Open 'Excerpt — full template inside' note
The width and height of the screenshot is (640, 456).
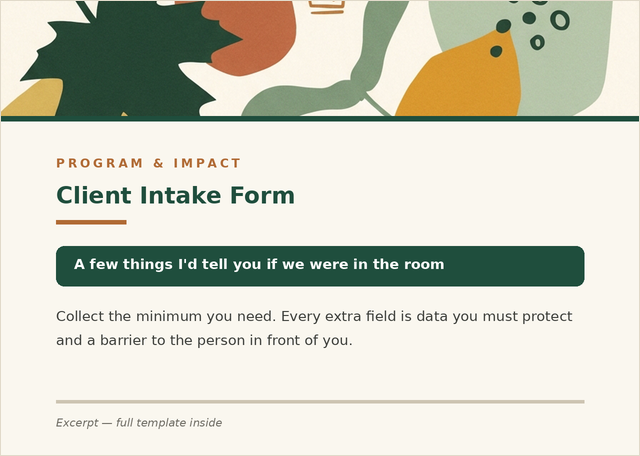click(139, 423)
